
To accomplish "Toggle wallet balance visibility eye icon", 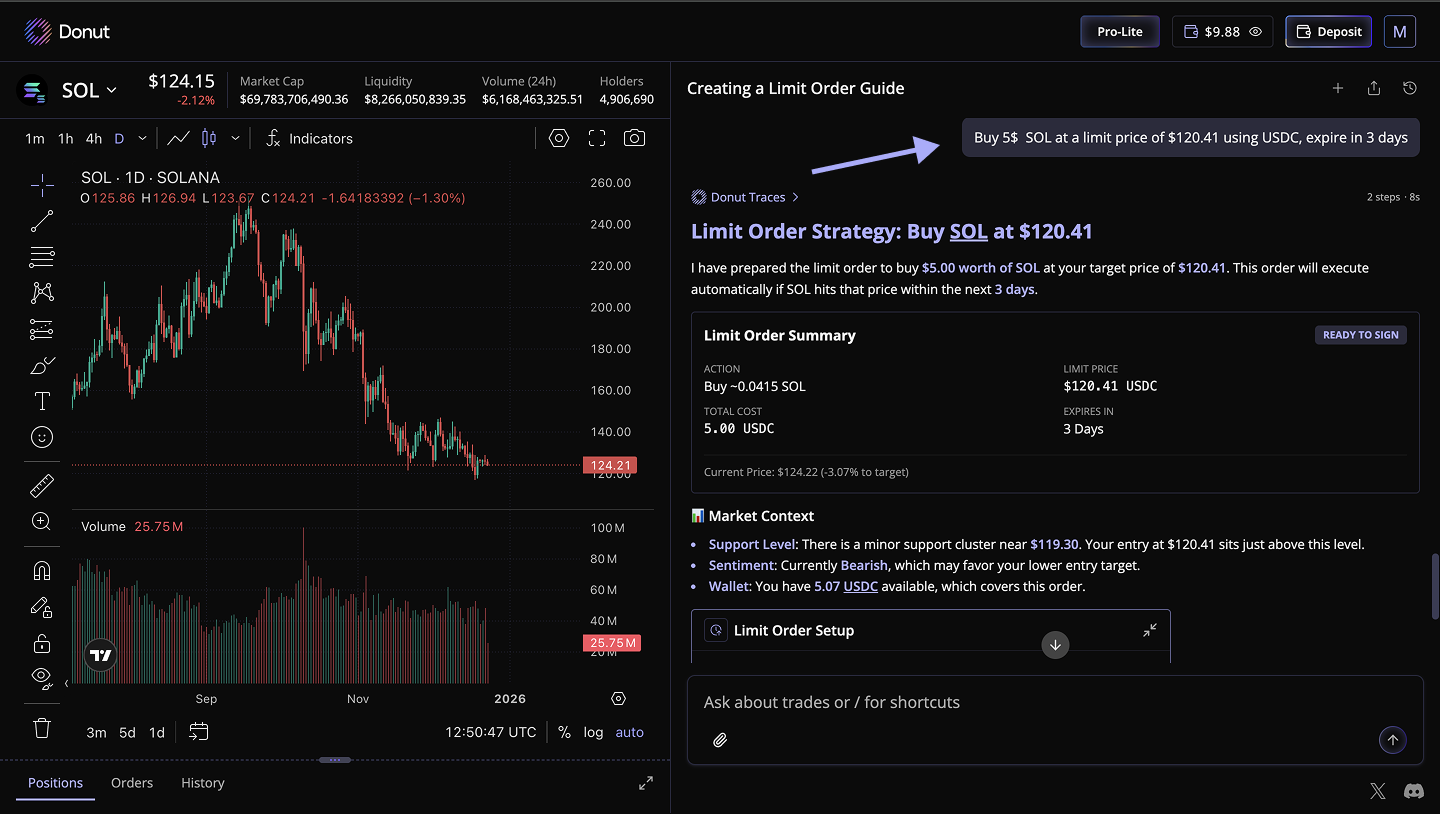I will click(1256, 32).
